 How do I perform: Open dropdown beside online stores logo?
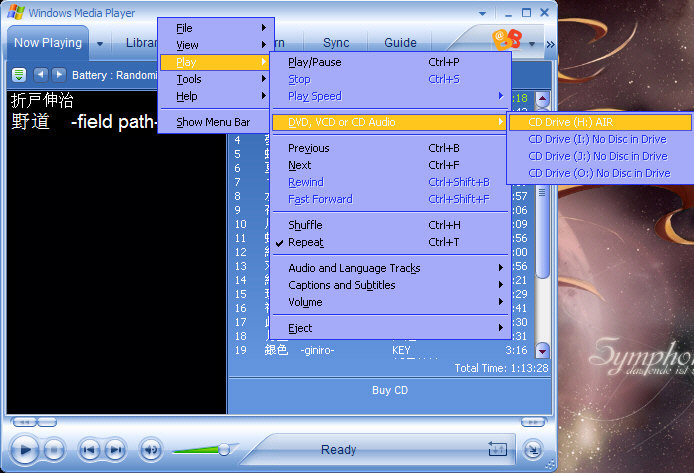point(532,44)
